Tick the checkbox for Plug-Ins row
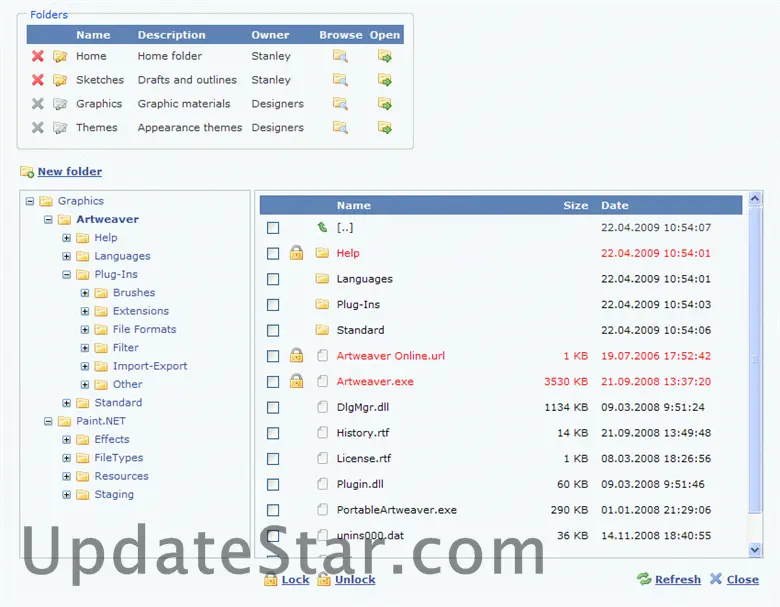Screen dimensions: 780x607 [x=273, y=305]
